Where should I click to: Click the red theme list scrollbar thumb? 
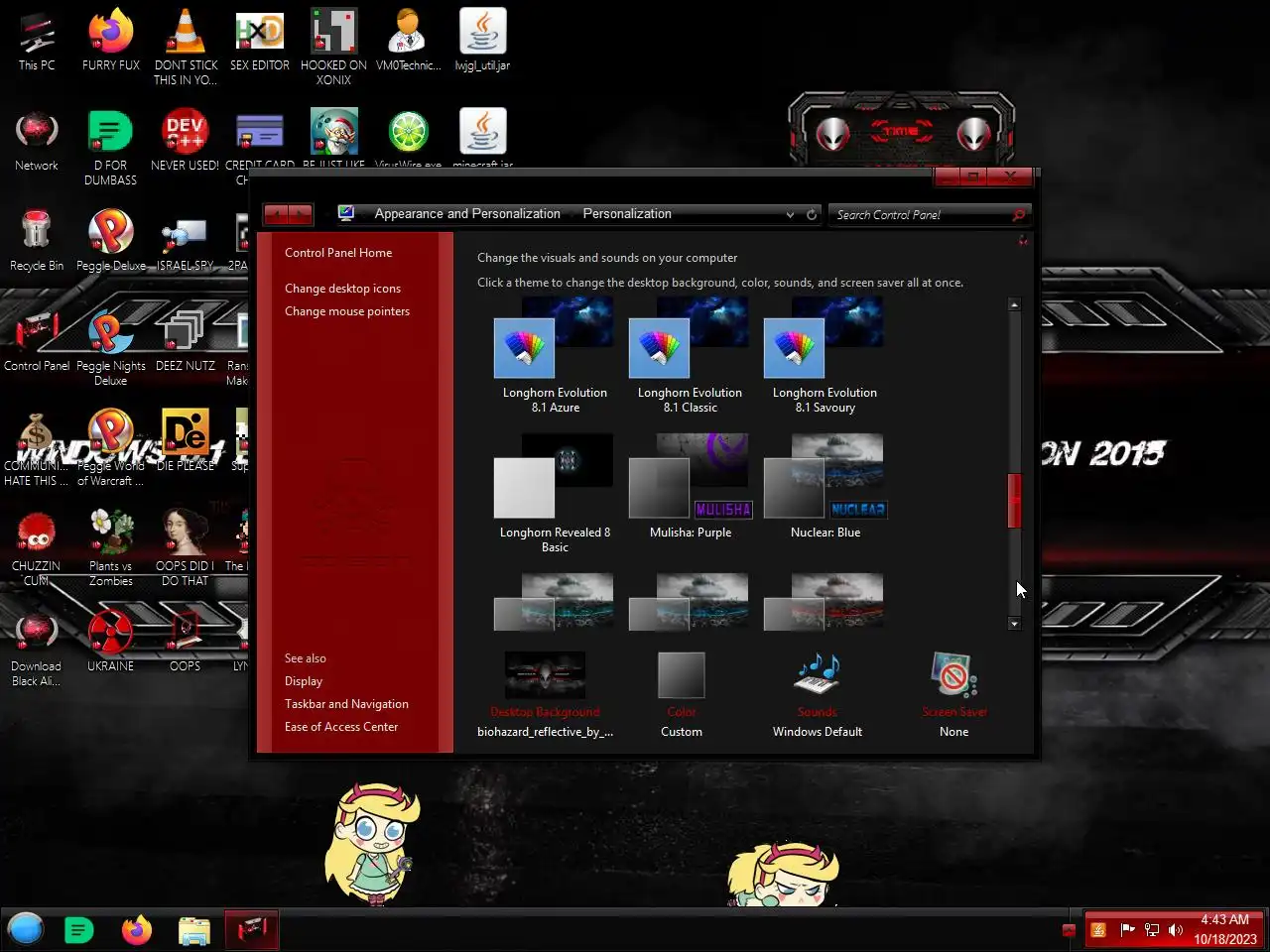click(x=1014, y=501)
